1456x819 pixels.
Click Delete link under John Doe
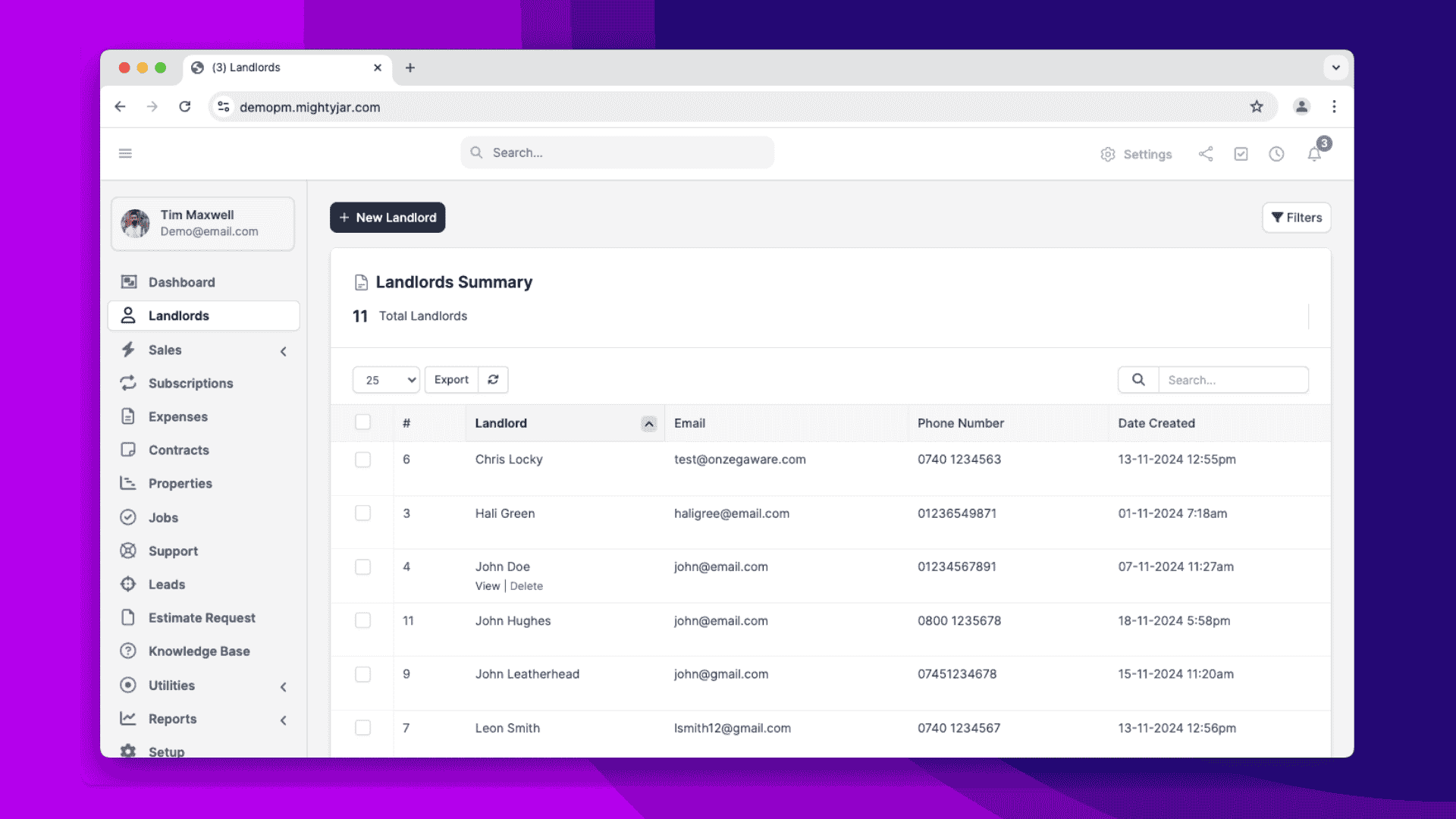coord(526,586)
